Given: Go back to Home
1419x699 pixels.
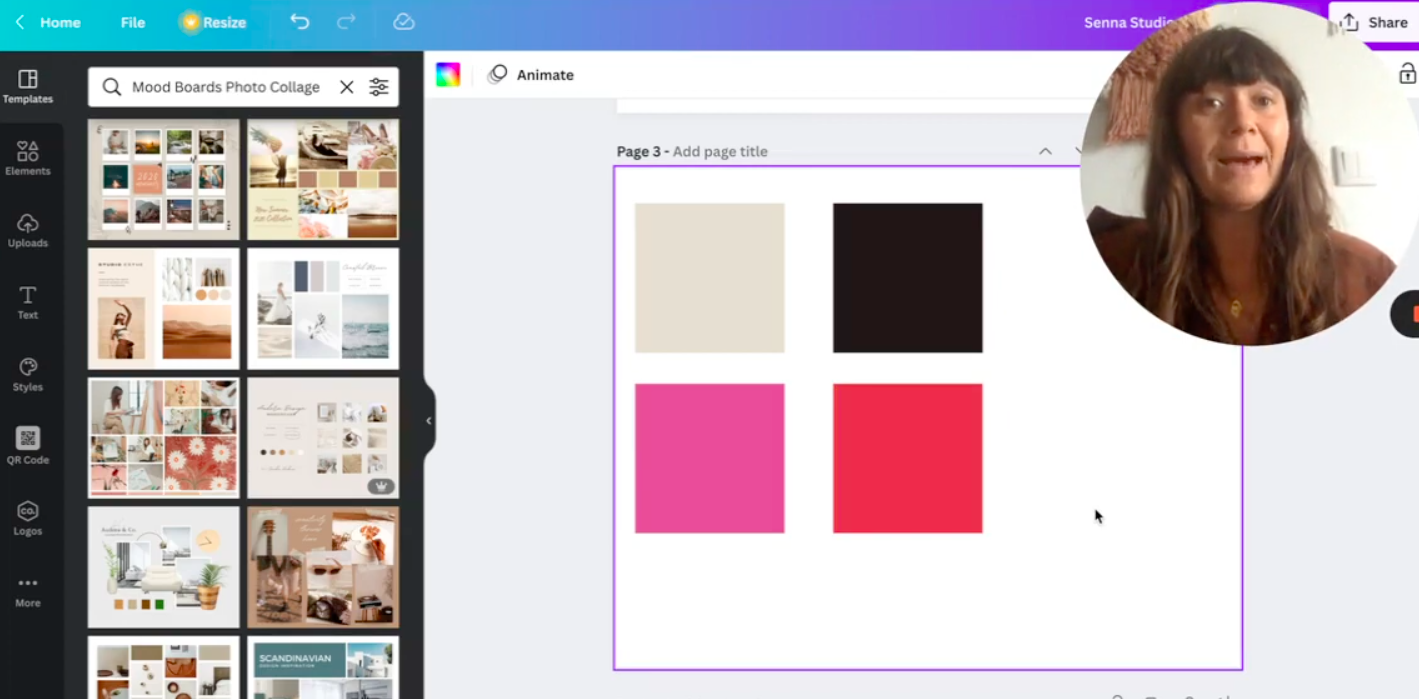Looking at the screenshot, I should (x=48, y=22).
